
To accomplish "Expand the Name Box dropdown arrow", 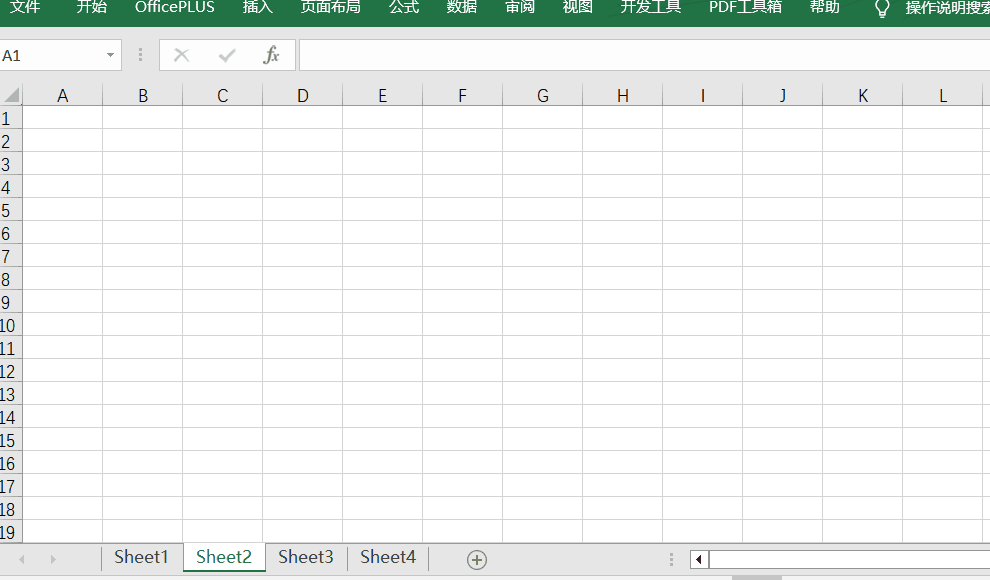I will click(x=110, y=56).
